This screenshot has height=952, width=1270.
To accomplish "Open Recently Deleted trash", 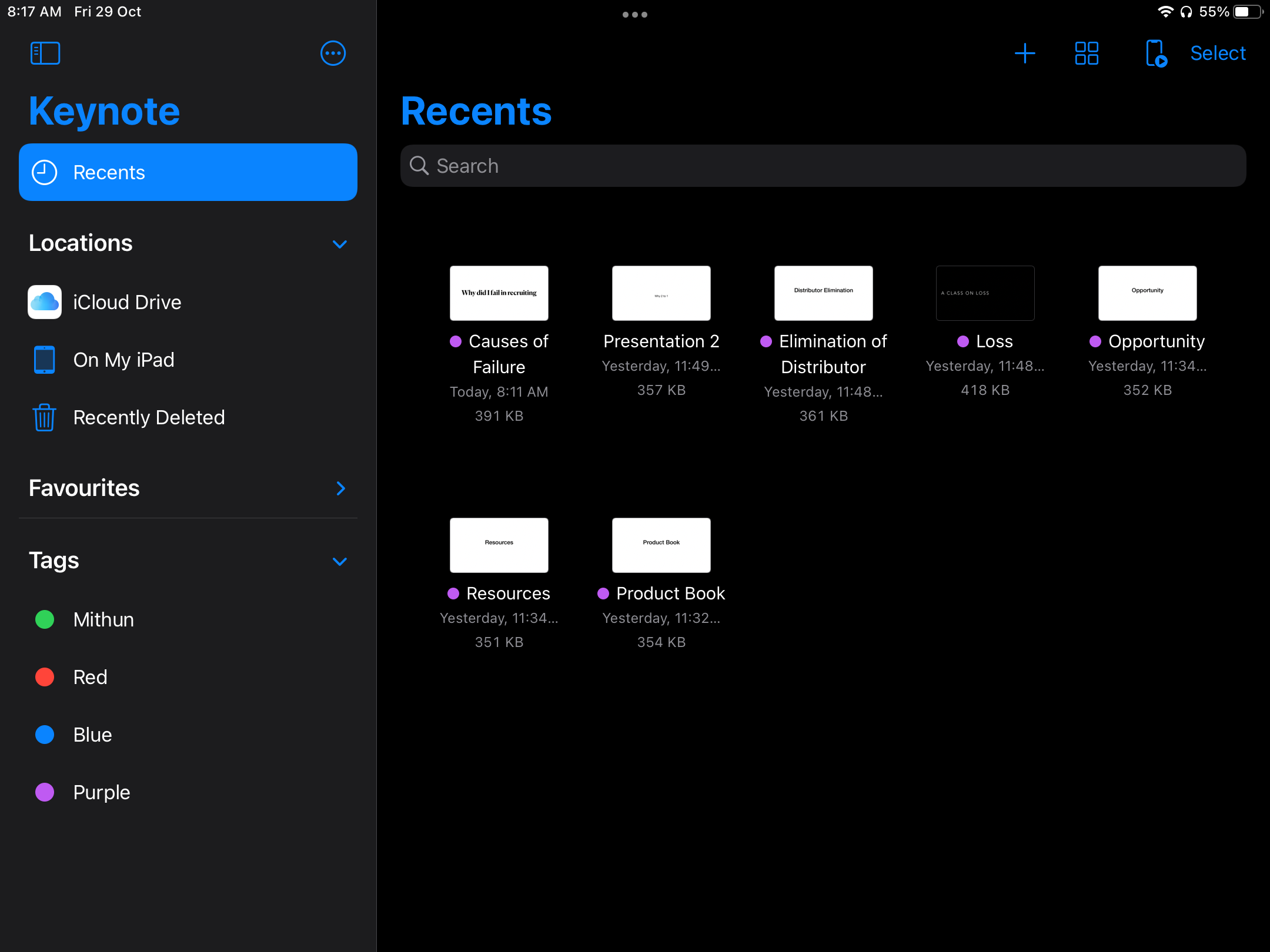I will [148, 417].
